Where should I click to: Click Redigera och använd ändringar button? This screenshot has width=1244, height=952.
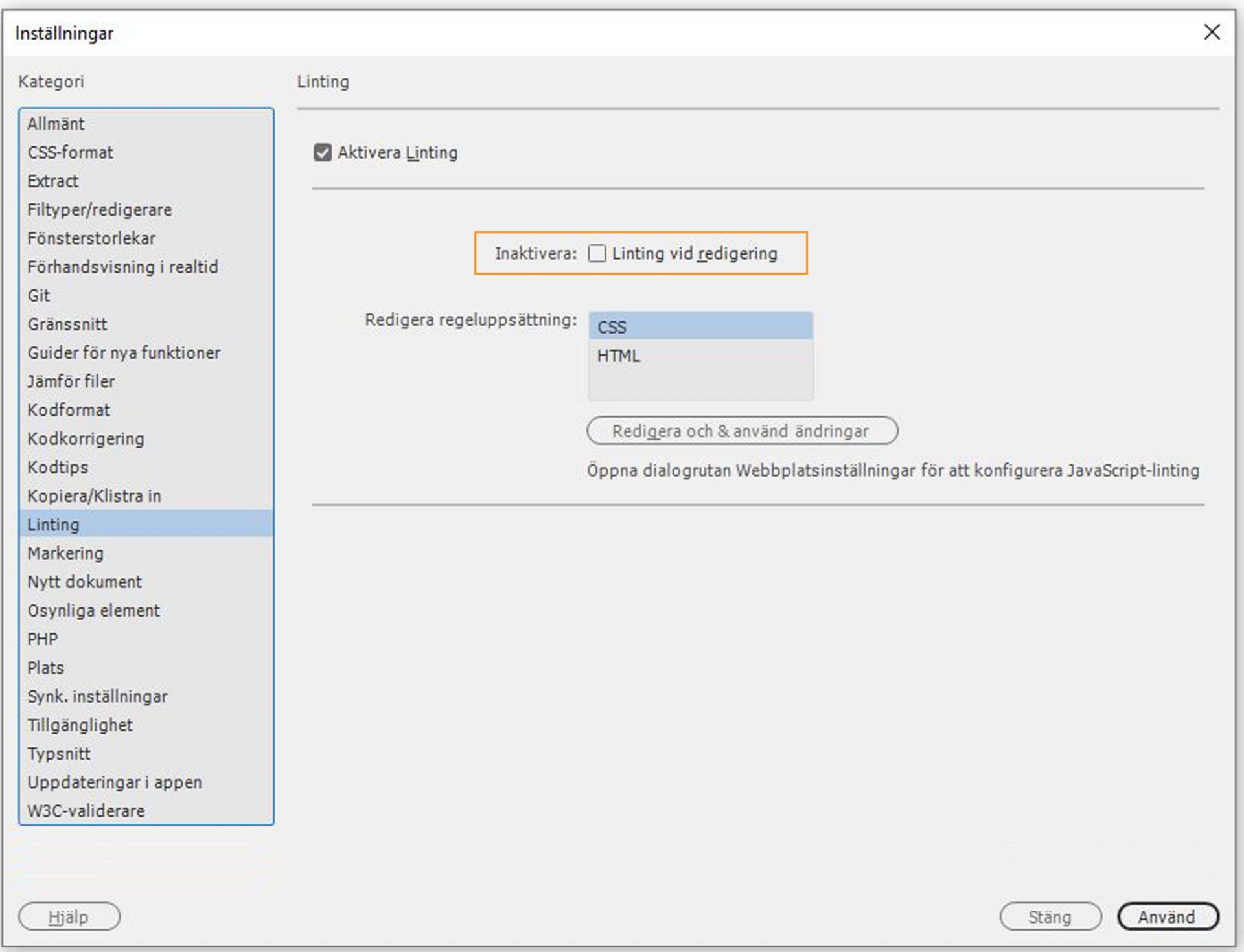pos(742,431)
